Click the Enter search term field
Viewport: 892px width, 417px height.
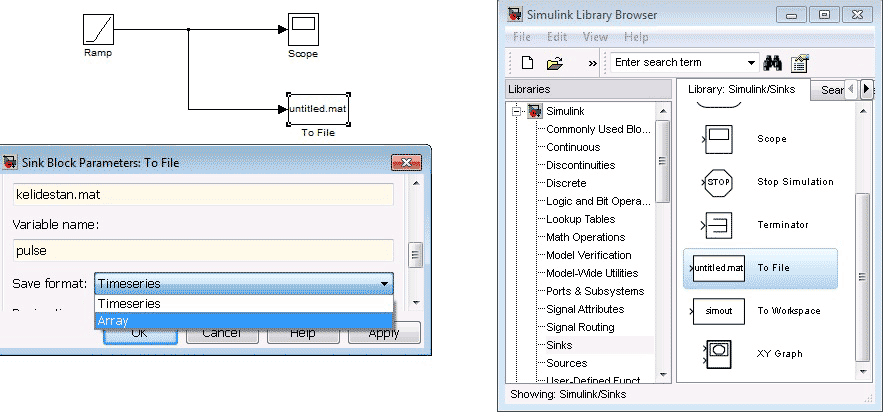point(678,63)
